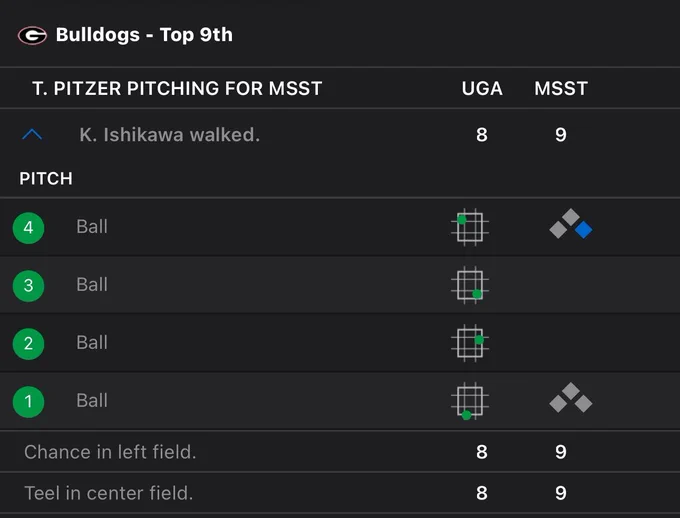Click T. Pitzer pitching for MSST row

[x=340, y=89]
